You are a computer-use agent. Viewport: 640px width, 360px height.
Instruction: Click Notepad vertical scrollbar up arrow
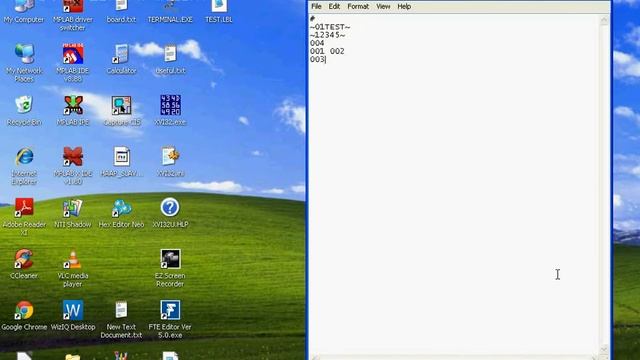pos(604,20)
